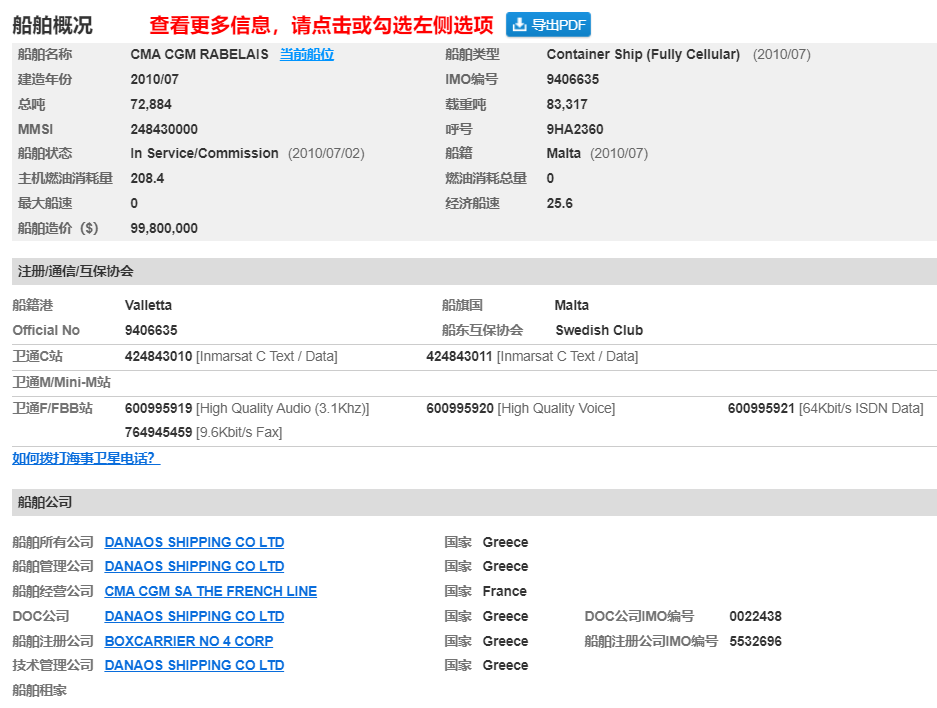Open CMA CGM SA THE FRENCH LINE link
Screen dimensions: 937x708
tap(210, 591)
